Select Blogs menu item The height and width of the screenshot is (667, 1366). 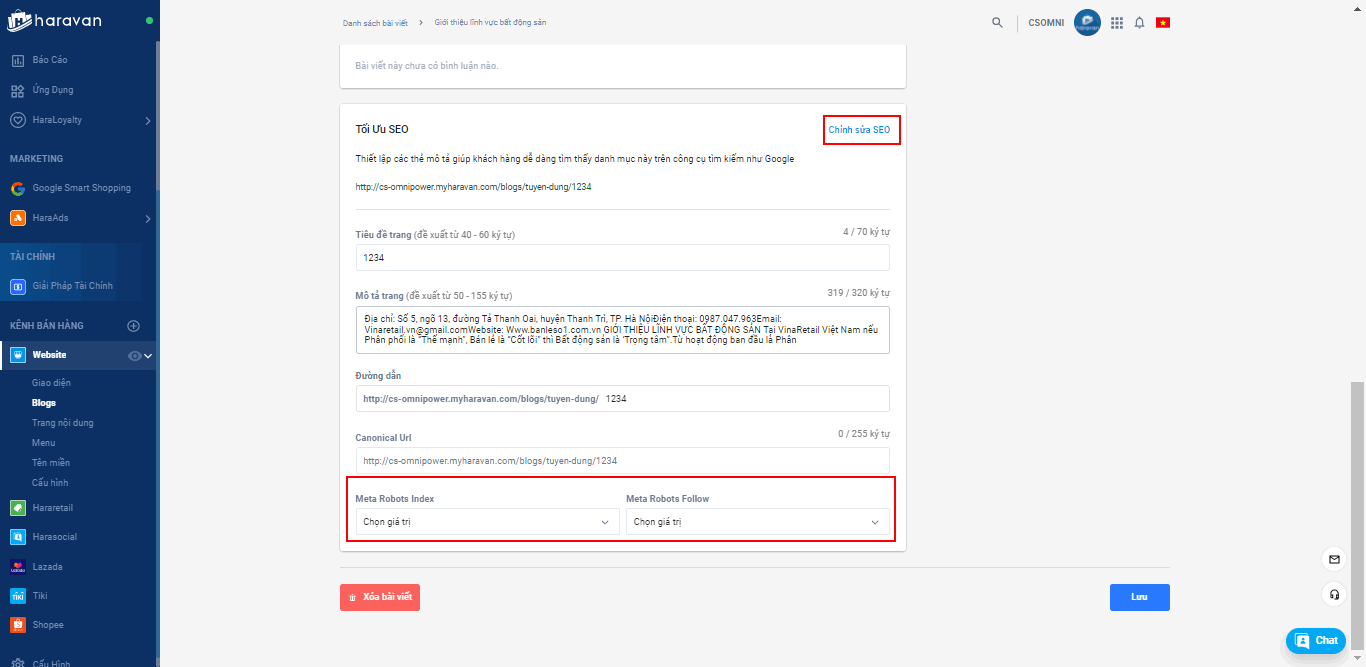coord(44,403)
